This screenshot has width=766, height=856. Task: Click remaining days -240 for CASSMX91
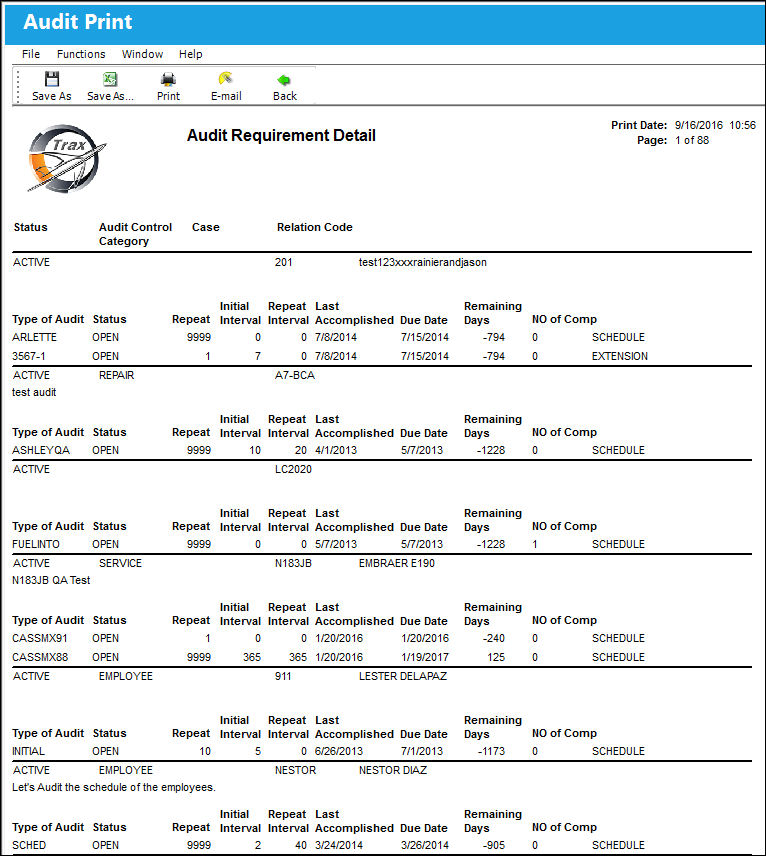(x=494, y=638)
